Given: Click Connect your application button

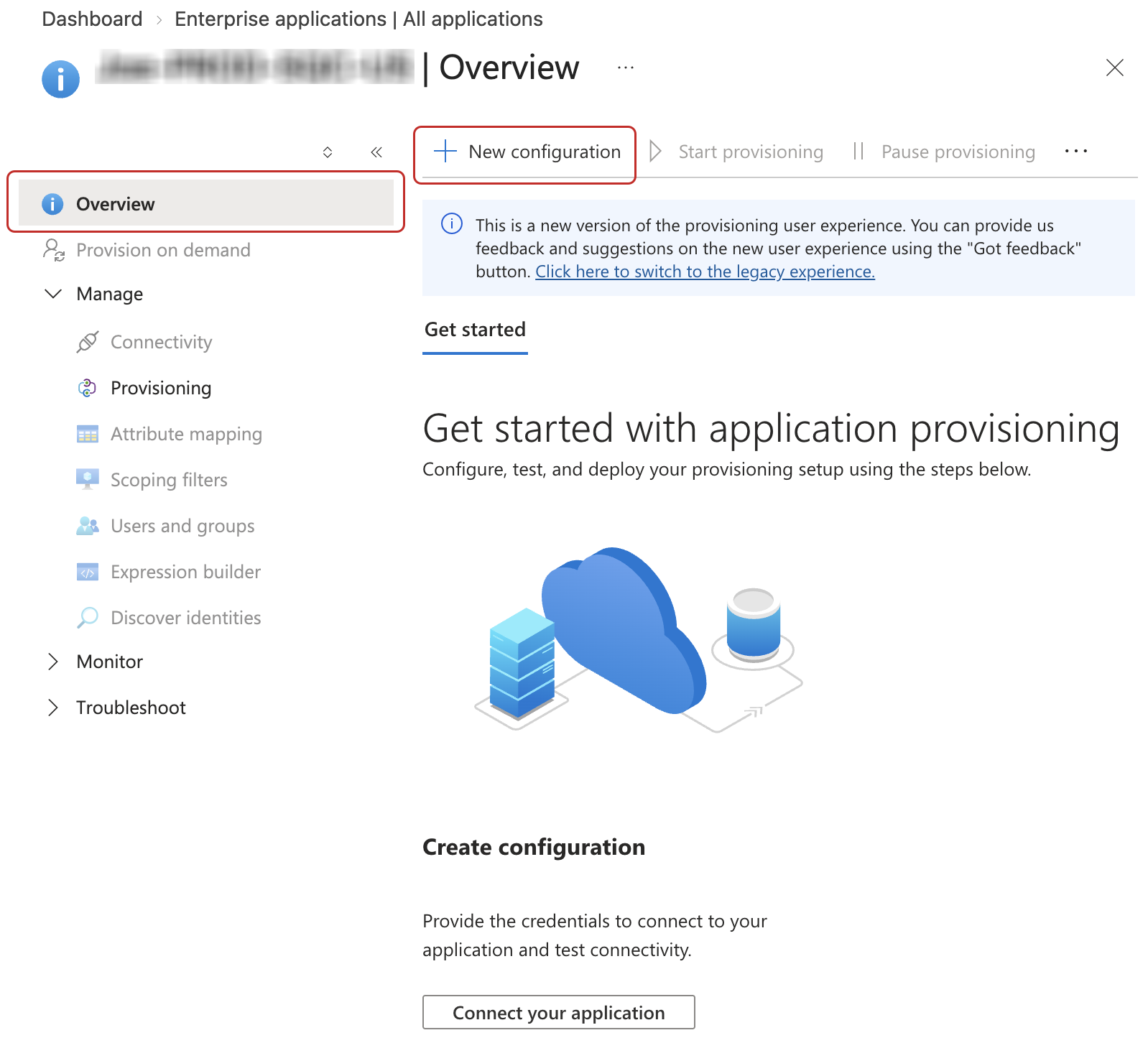Looking at the screenshot, I should [559, 1012].
